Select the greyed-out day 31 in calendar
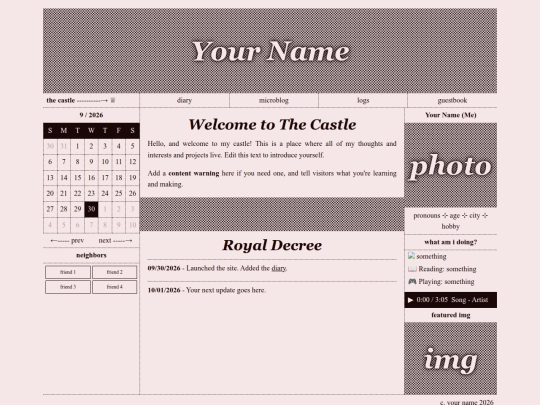Screen dimensions: 540x405 [x=64, y=146]
